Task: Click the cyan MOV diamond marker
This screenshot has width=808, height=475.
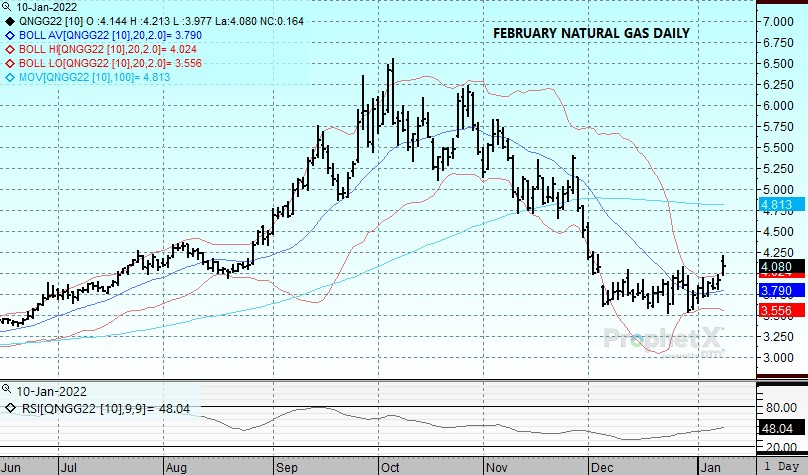Action: [11, 75]
